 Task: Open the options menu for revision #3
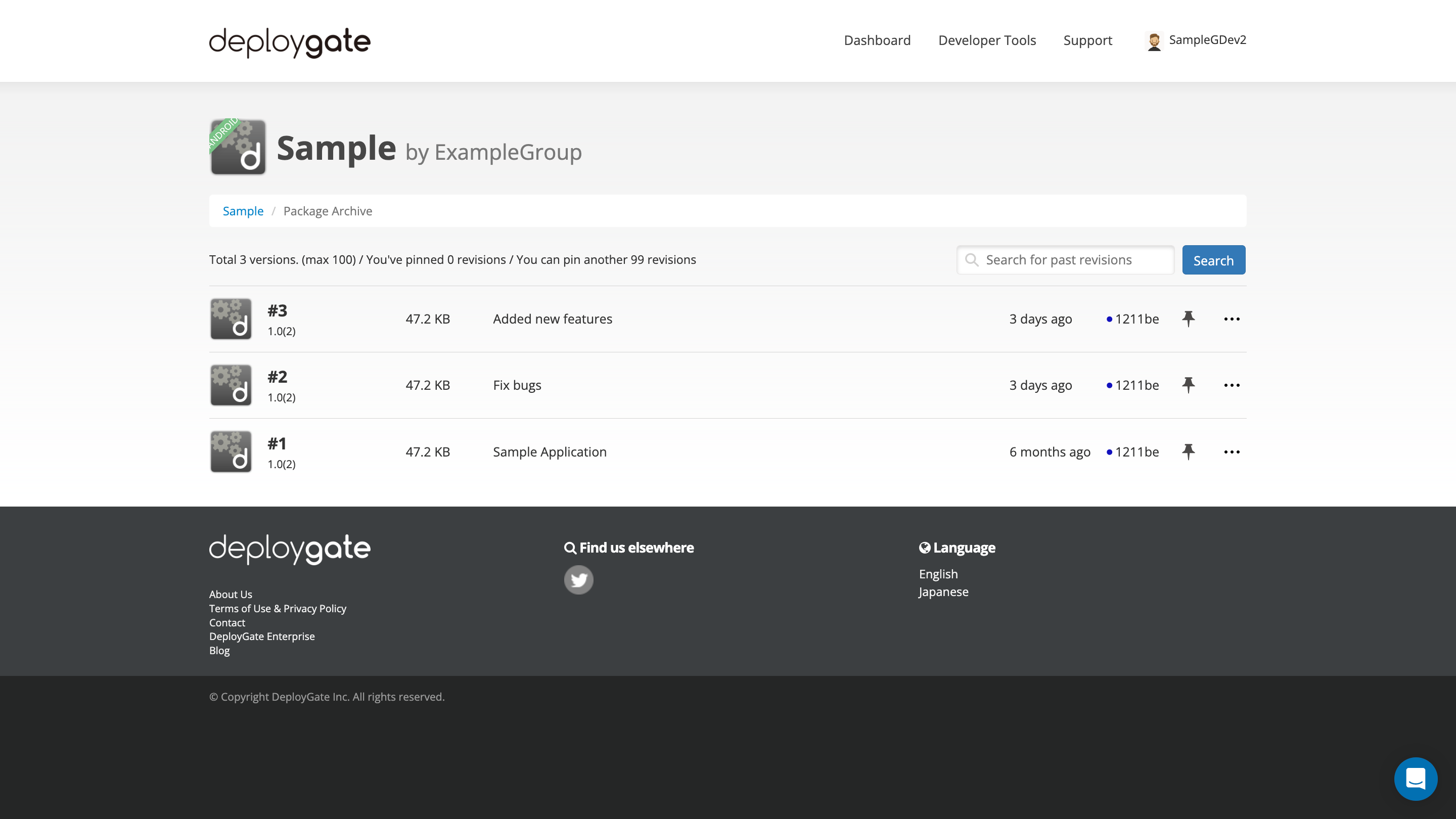tap(1232, 318)
